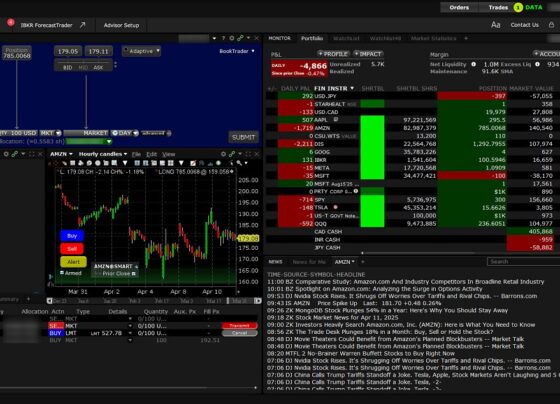Click the news Search field
Screen dimensions: 560x404
pyautogui.click(x=523, y=261)
